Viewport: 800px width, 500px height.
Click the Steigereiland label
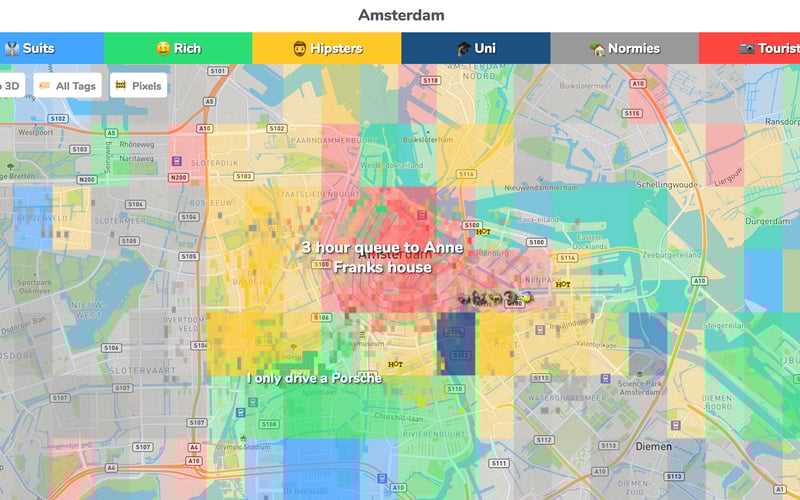pos(727,325)
